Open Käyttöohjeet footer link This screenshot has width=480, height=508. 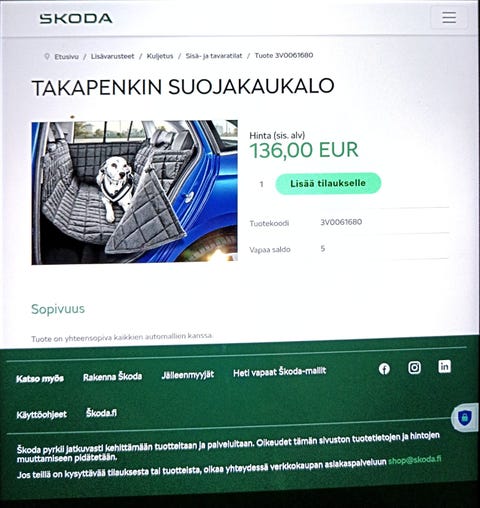[42, 415]
